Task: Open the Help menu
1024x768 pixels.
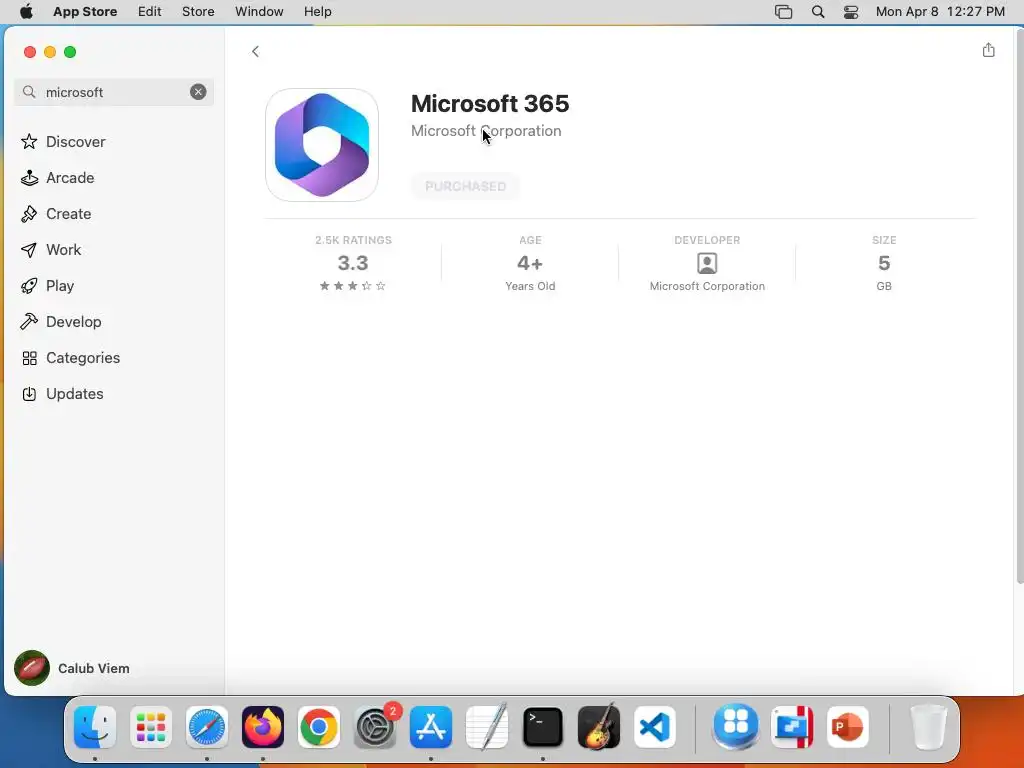Action: click(317, 12)
